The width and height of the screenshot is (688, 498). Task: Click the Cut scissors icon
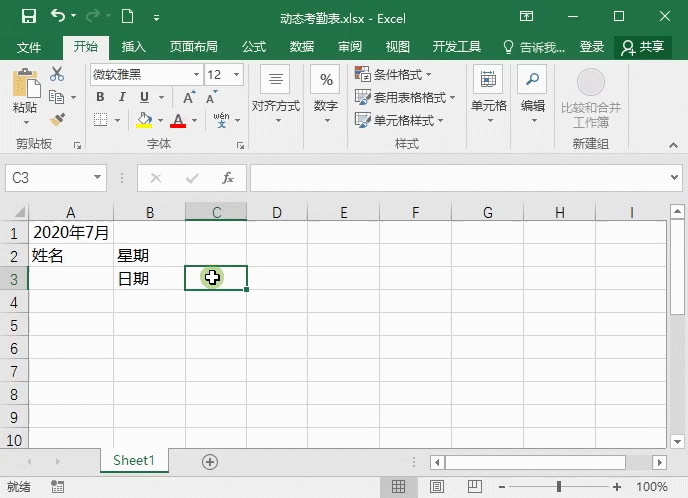pyautogui.click(x=57, y=74)
